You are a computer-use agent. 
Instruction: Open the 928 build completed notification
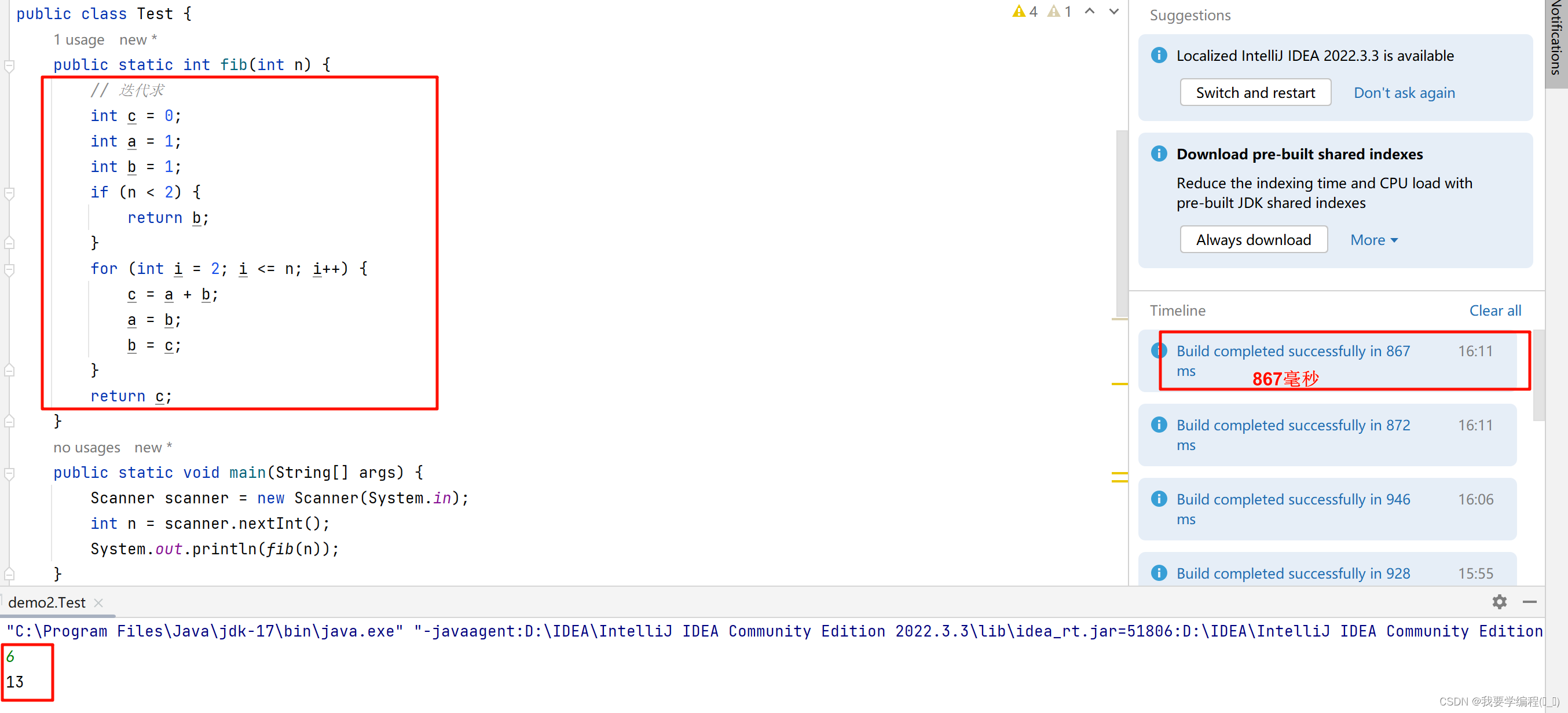pos(1327,569)
